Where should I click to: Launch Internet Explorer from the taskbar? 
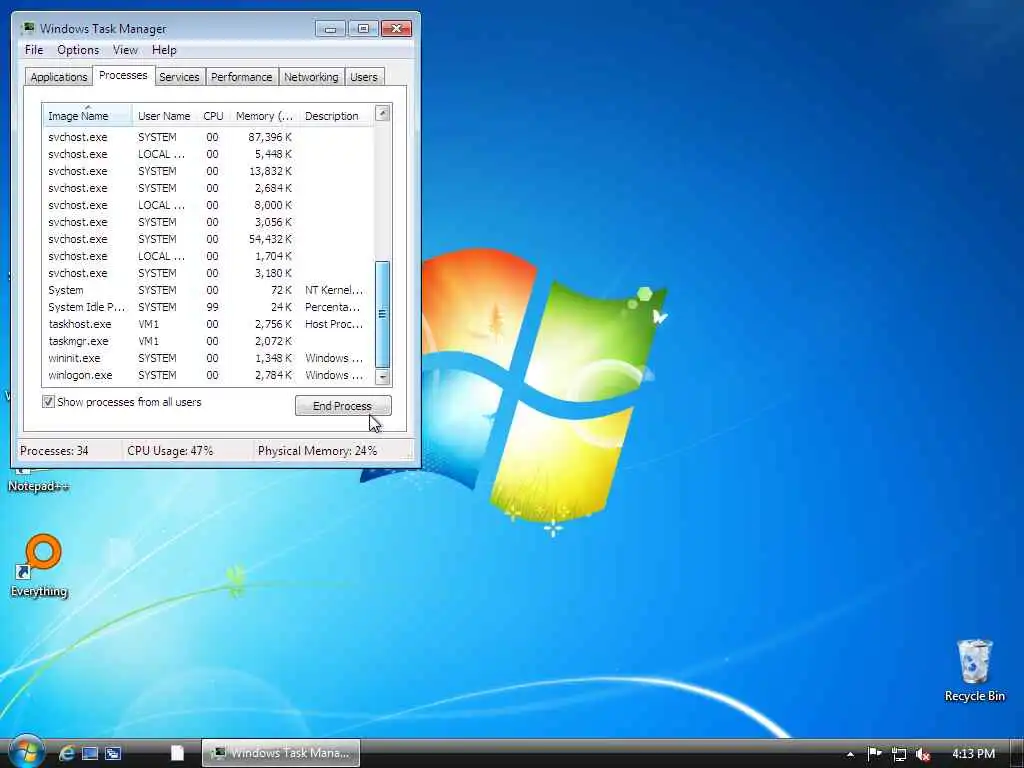click(67, 754)
